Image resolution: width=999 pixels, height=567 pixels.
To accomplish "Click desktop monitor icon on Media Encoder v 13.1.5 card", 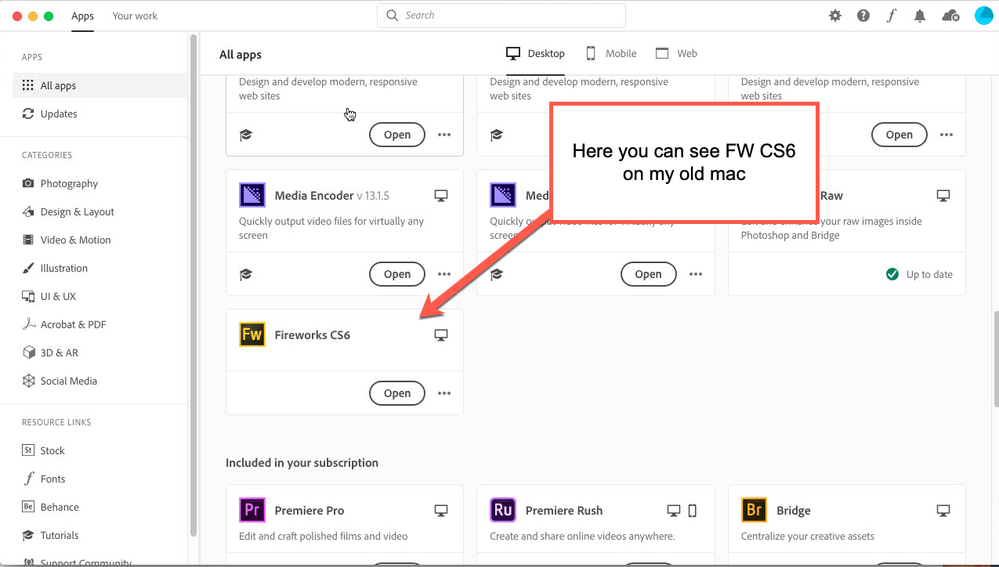I will coord(441,196).
